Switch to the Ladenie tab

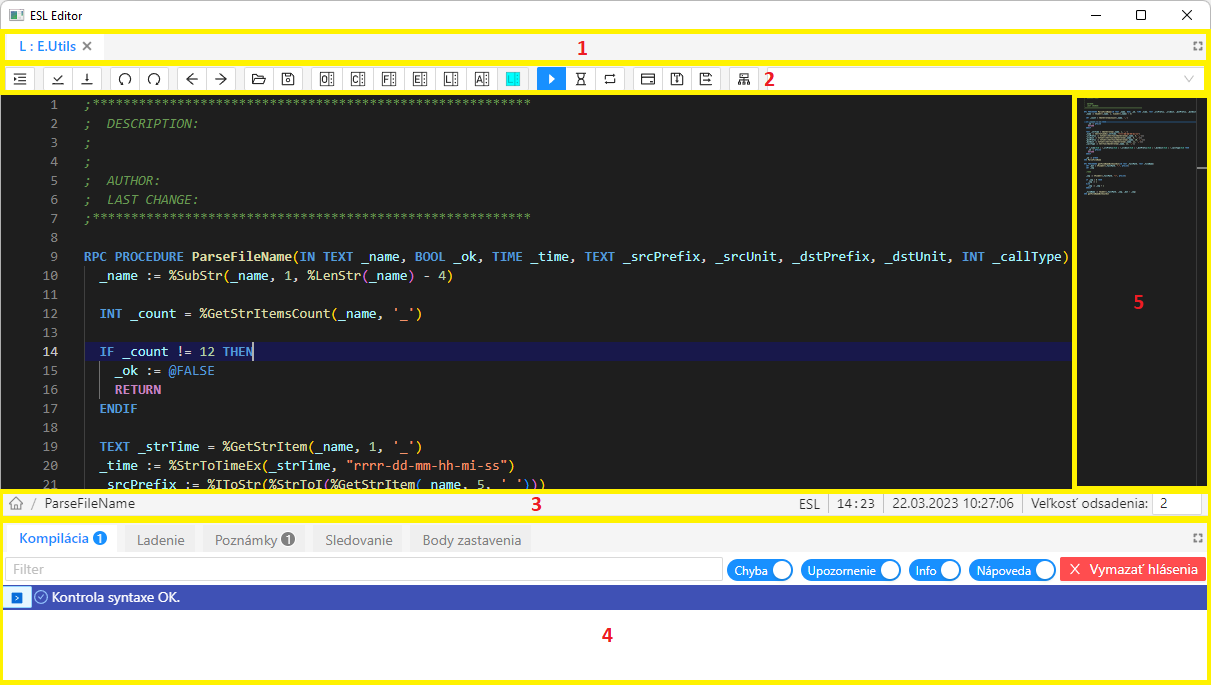(160, 540)
